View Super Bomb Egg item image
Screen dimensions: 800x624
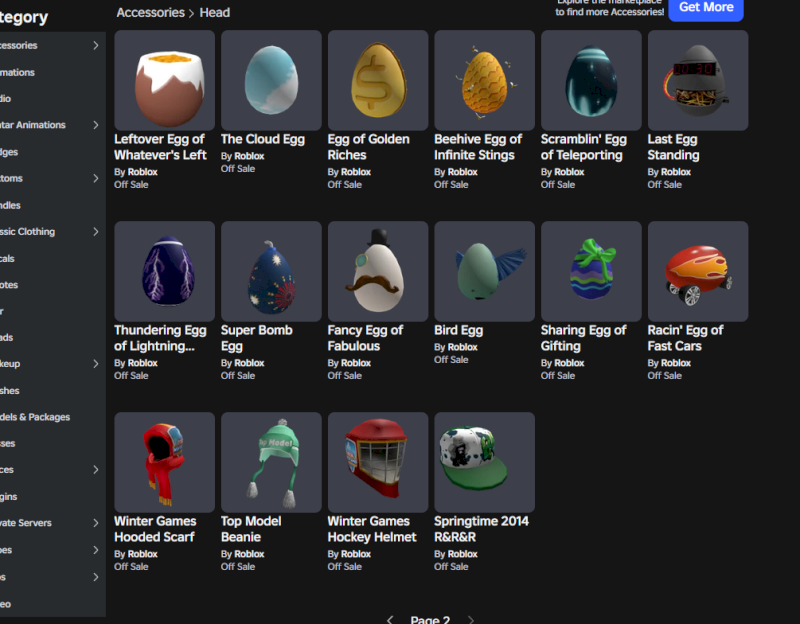271,271
